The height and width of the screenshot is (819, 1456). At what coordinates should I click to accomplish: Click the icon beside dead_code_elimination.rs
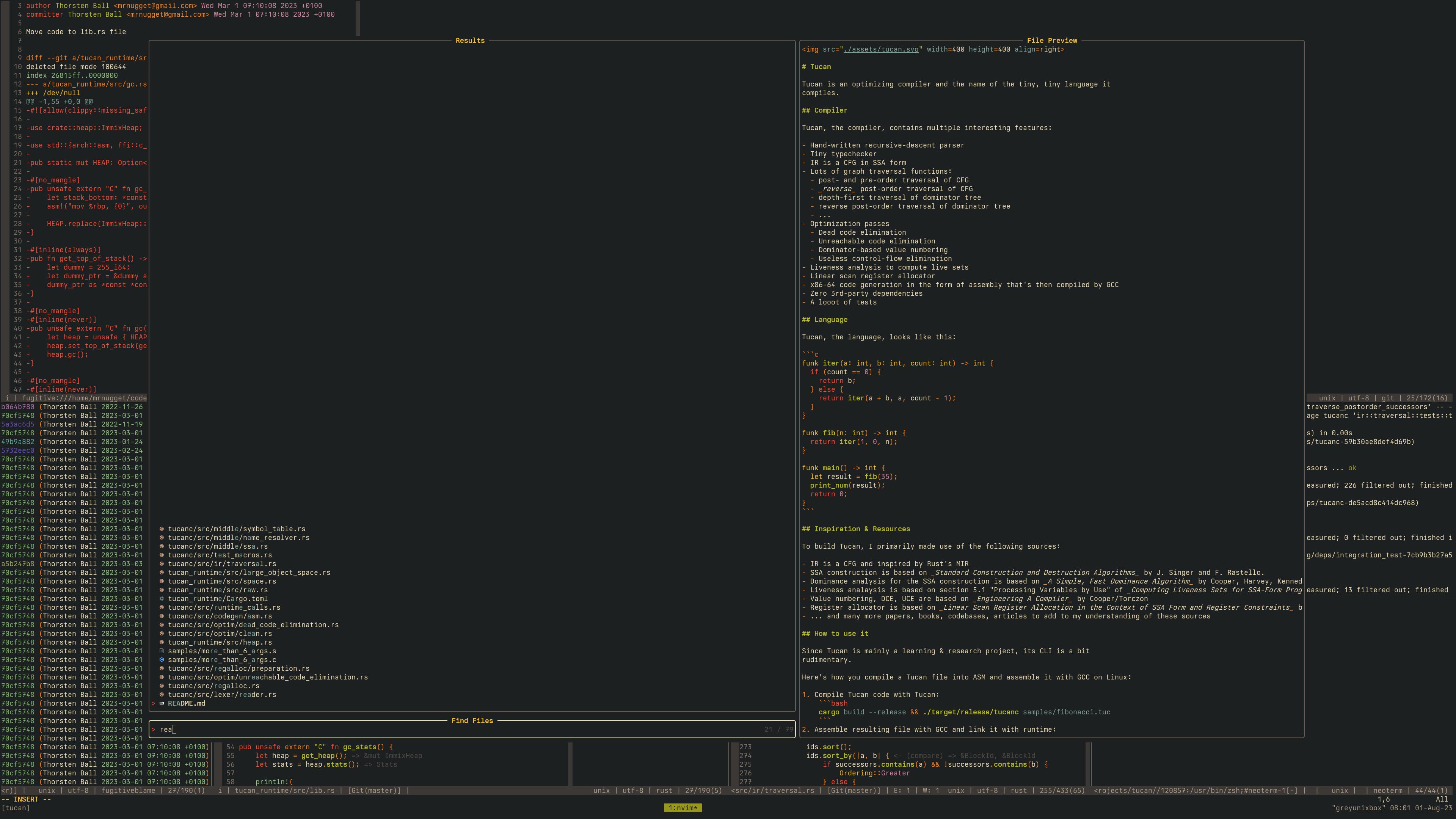click(162, 625)
